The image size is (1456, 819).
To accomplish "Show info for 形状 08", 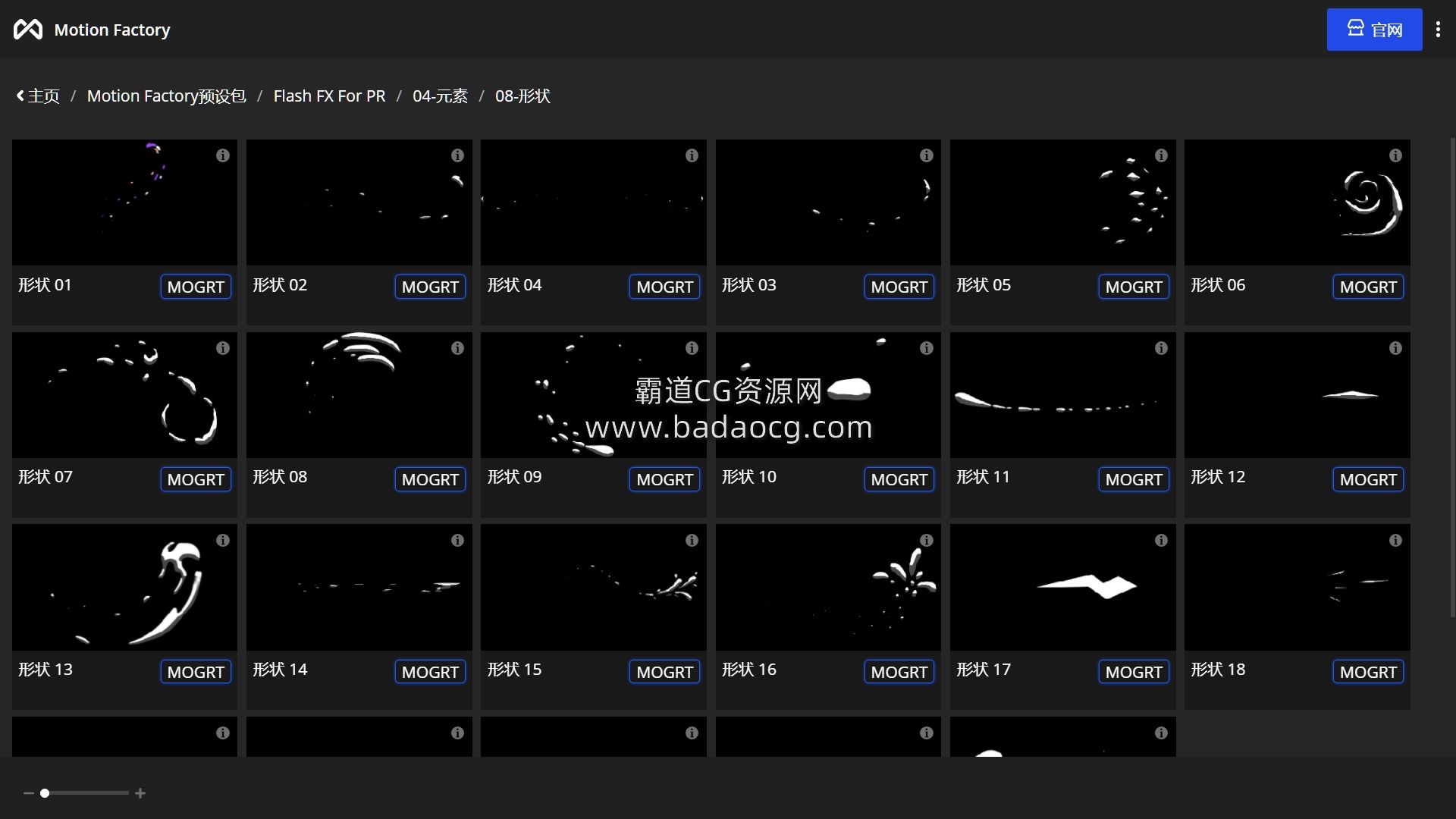I will [457, 348].
